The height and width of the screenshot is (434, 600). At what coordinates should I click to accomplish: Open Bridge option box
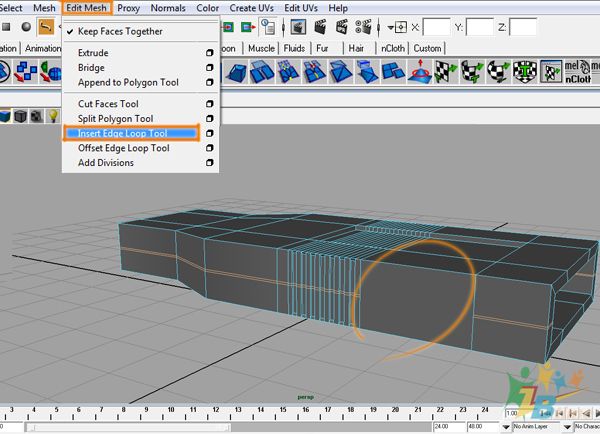coord(209,68)
